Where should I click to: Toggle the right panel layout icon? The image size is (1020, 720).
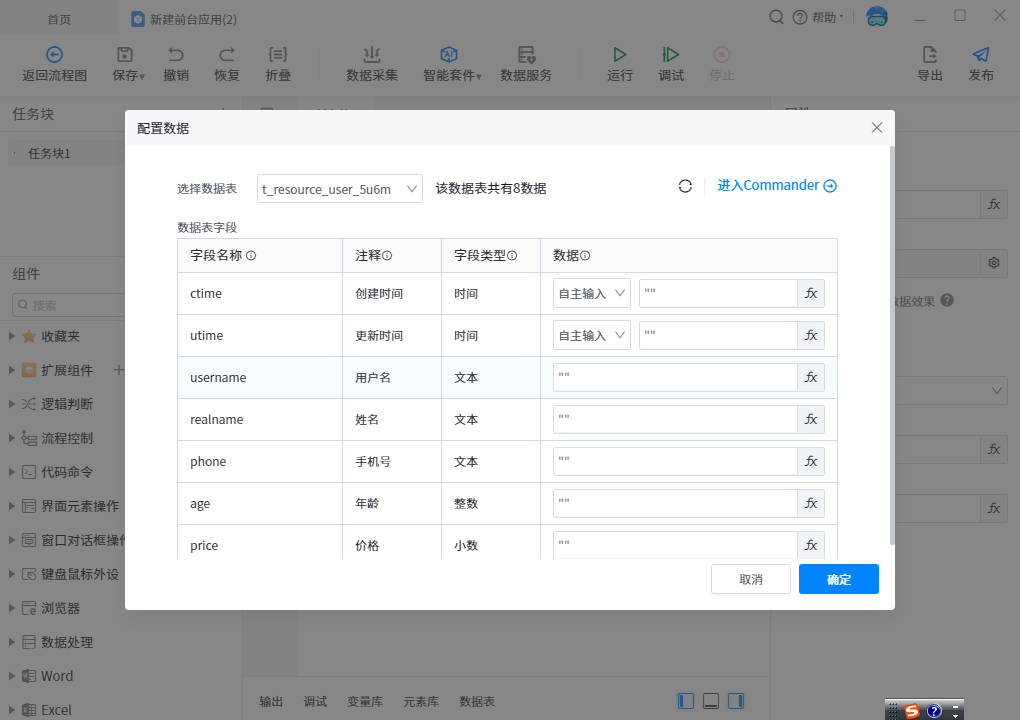[736, 701]
